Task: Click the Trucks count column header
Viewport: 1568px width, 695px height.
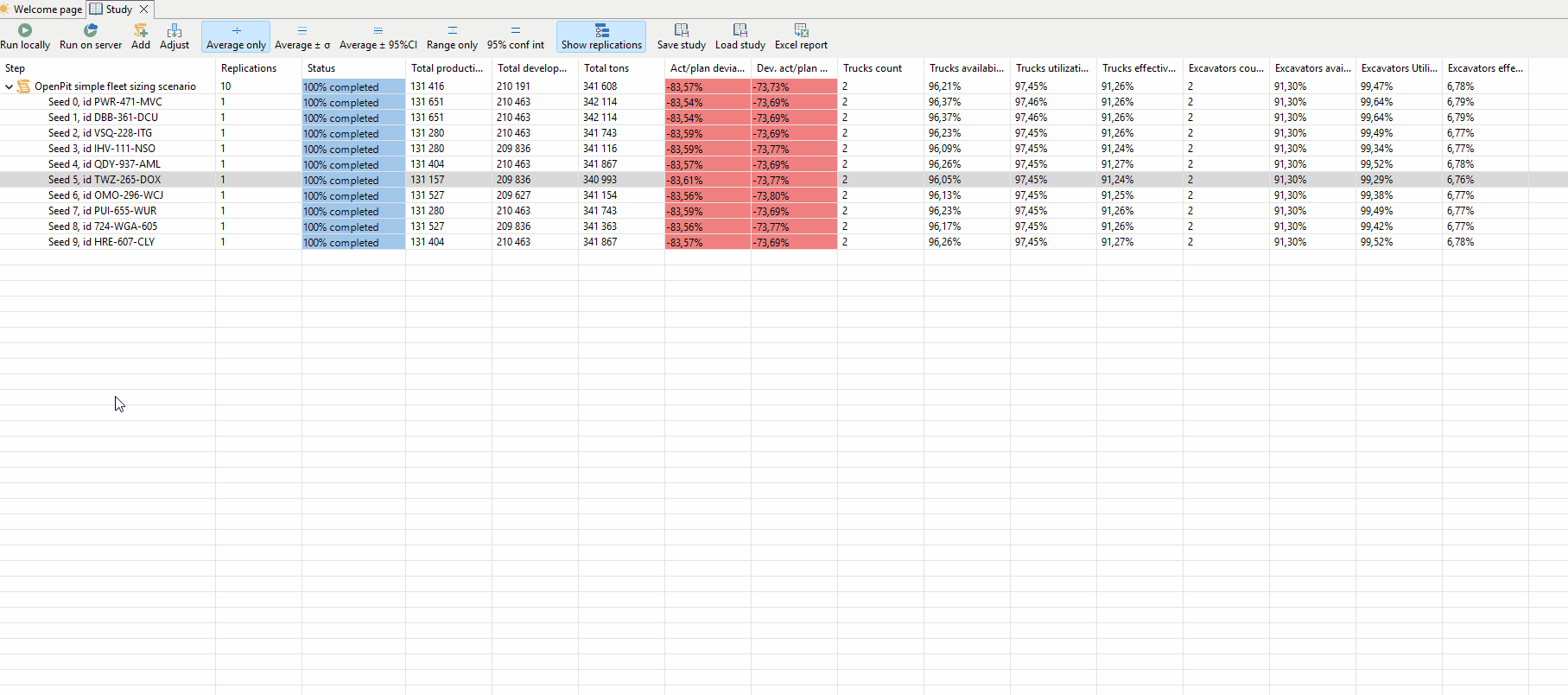Action: tap(880, 68)
